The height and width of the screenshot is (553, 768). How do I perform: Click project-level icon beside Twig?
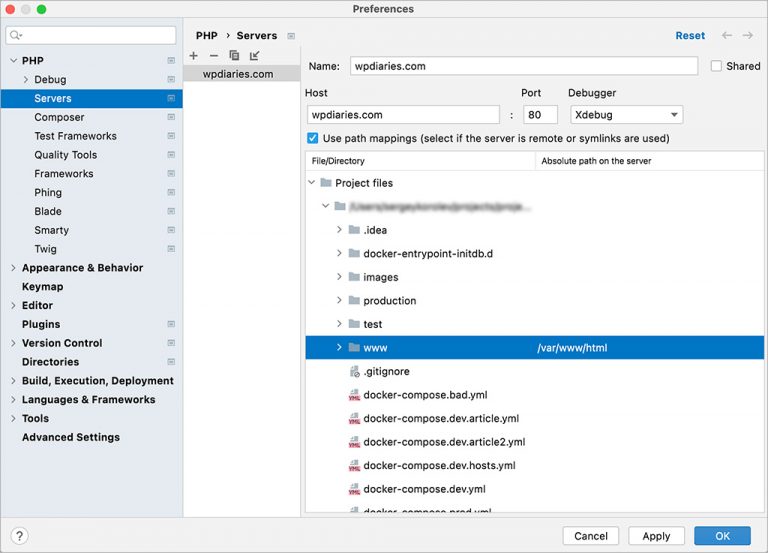coord(171,249)
